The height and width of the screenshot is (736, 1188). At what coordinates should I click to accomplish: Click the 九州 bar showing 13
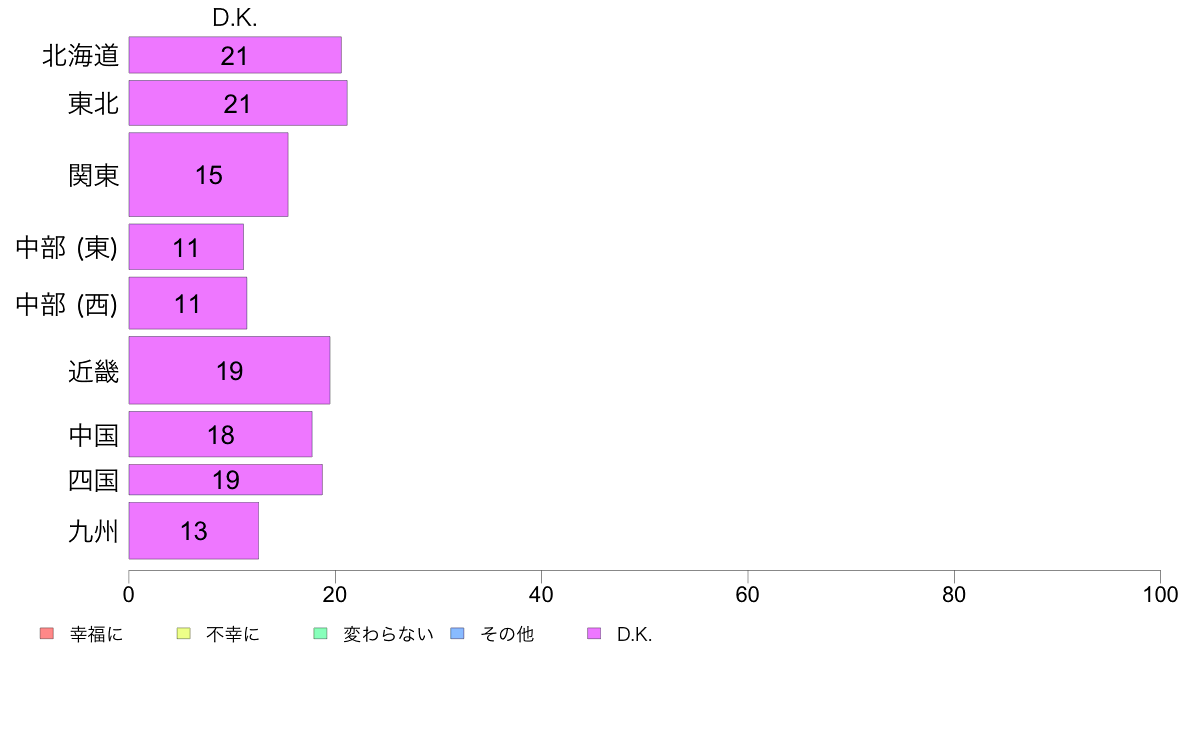[x=193, y=531]
